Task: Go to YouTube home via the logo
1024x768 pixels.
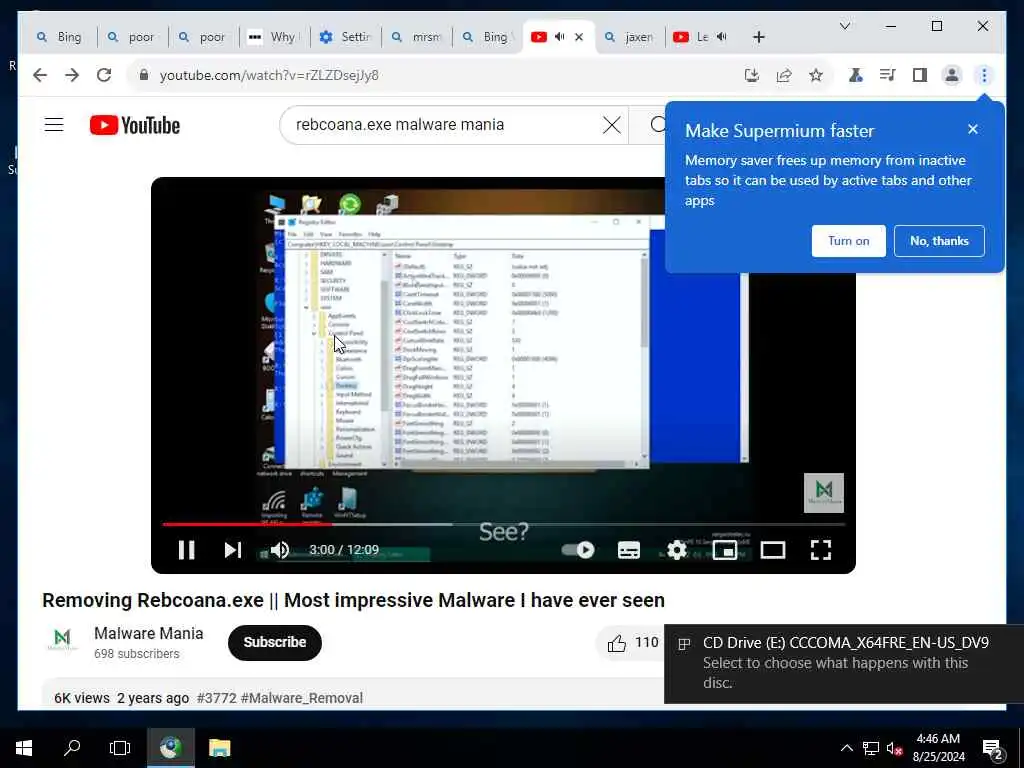Action: (x=135, y=125)
